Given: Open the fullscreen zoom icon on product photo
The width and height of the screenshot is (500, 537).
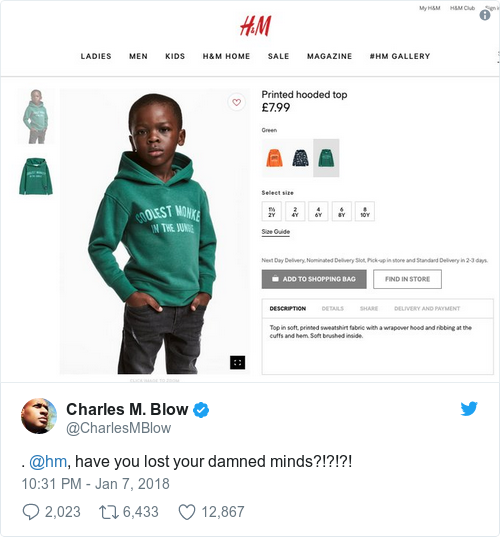Looking at the screenshot, I should click(x=237, y=362).
